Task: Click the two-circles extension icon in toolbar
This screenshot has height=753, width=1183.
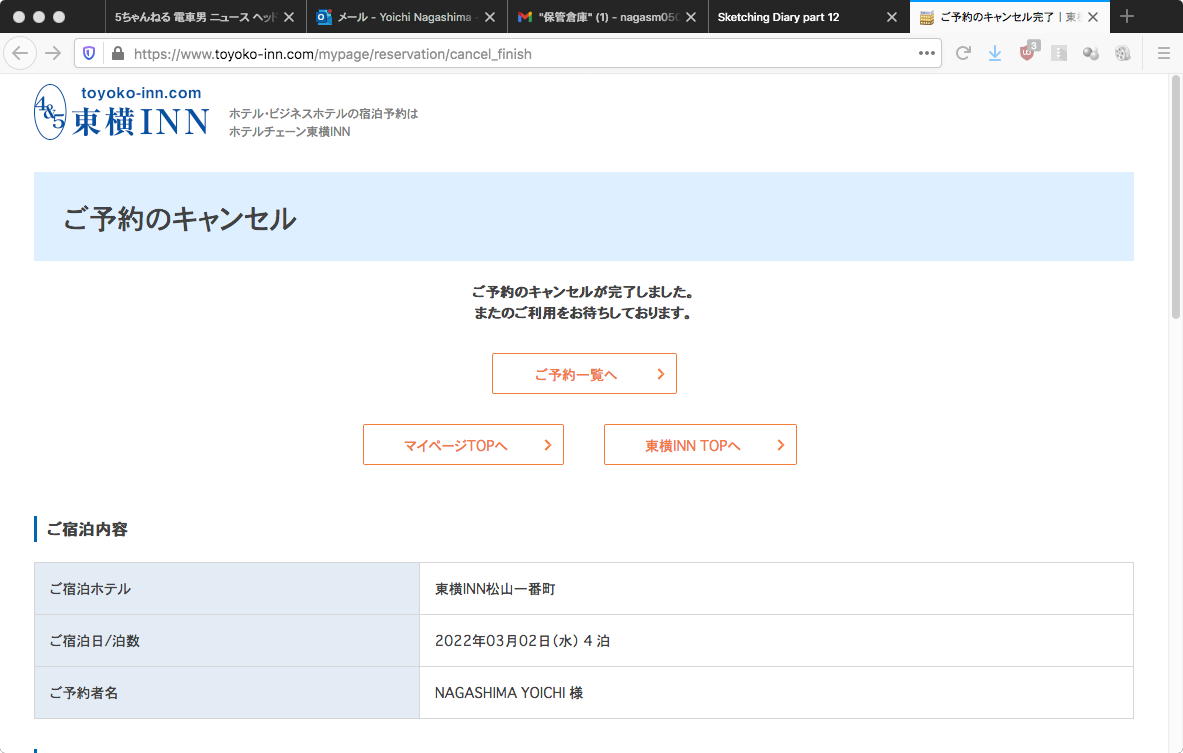Action: [x=1090, y=54]
